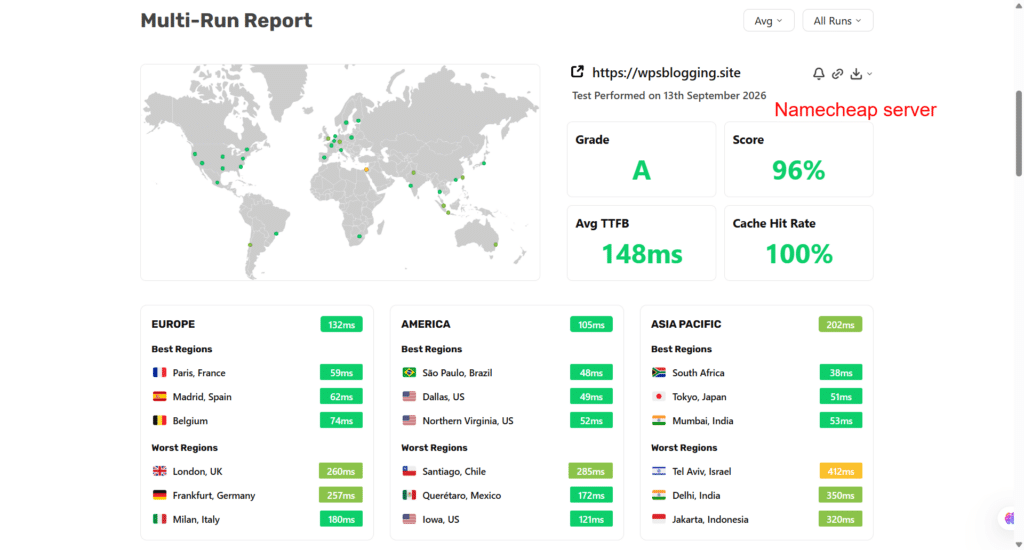The width and height of the screenshot is (1024, 550).
Task: Click the Italy flag next to Milan
Action: 159,519
